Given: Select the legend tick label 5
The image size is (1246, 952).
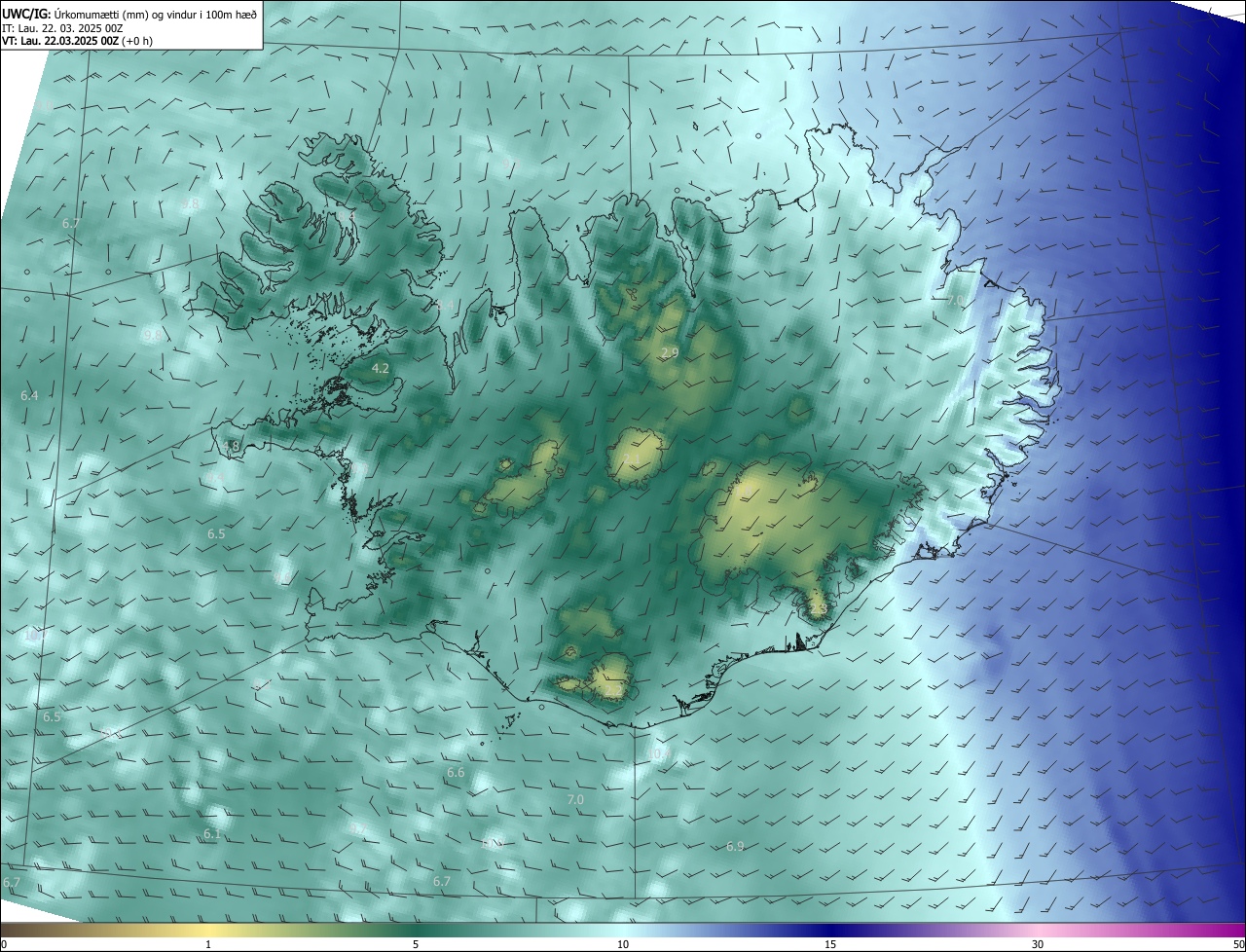Looking at the screenshot, I should tap(416, 944).
